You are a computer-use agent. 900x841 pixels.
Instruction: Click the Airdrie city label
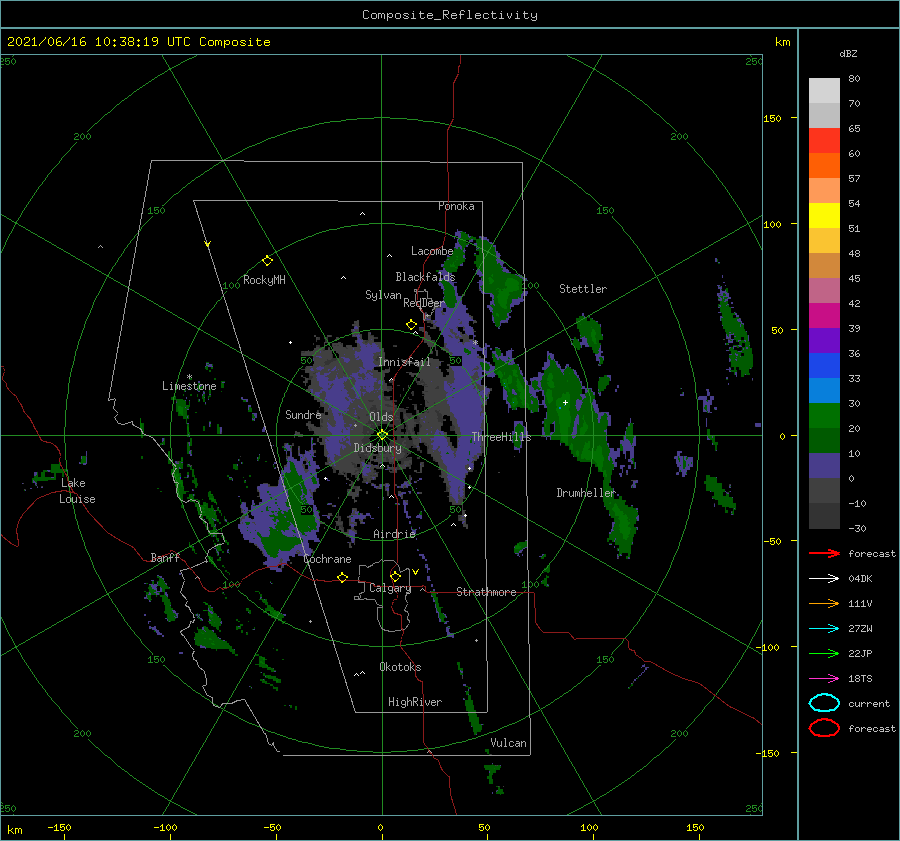click(394, 534)
